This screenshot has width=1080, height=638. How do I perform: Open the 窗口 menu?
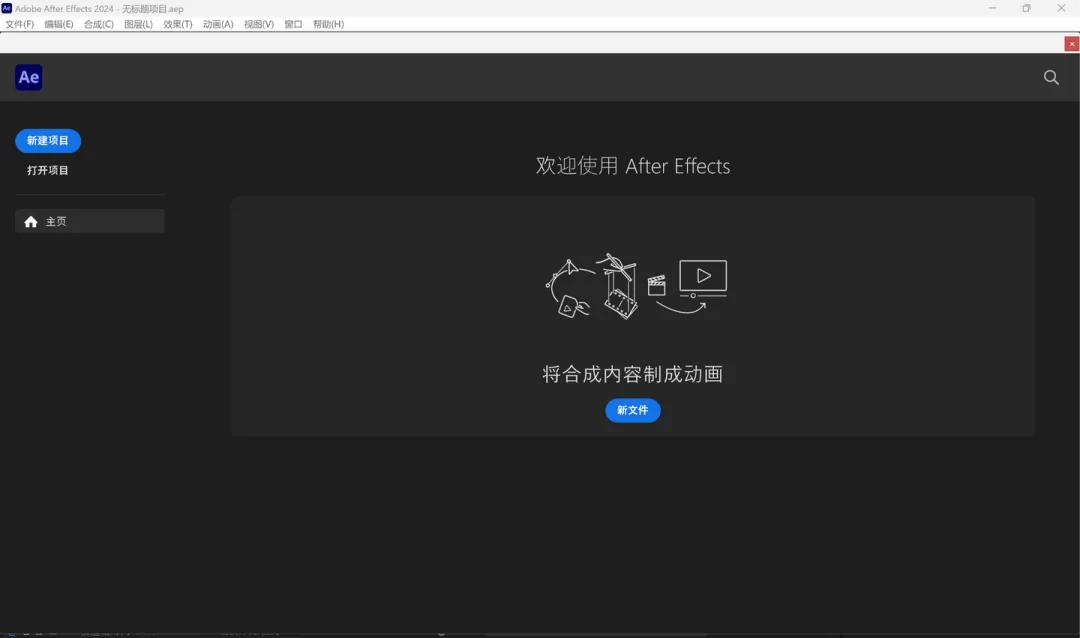tap(293, 24)
